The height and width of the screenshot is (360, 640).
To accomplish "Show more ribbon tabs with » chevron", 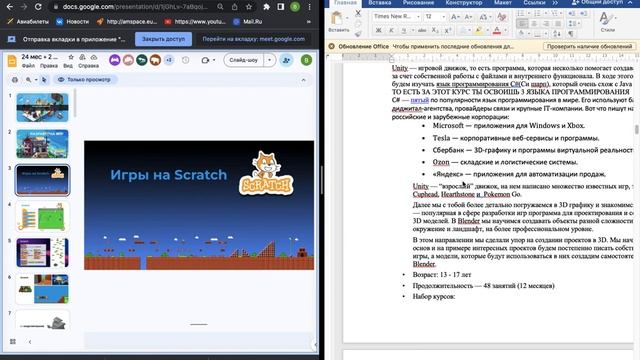I will (555, 3).
